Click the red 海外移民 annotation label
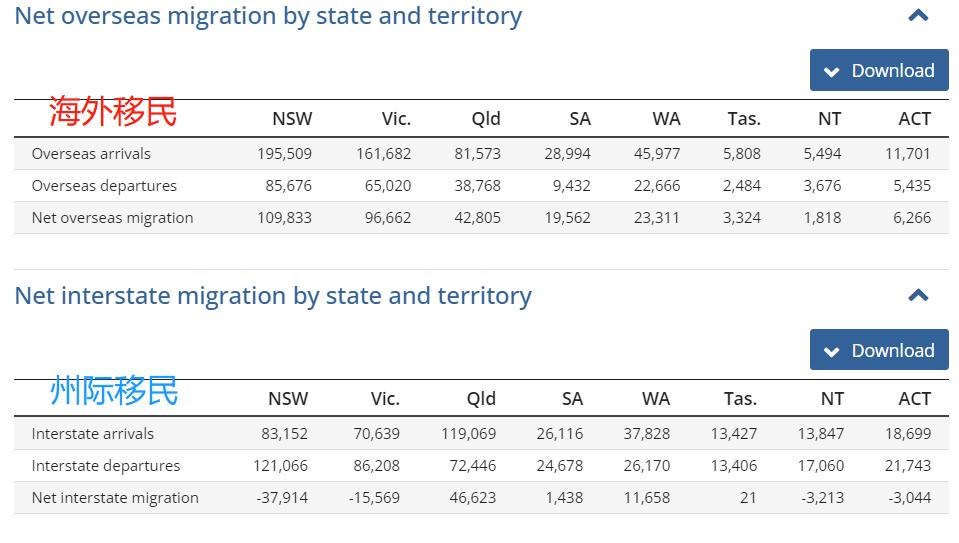 point(113,112)
